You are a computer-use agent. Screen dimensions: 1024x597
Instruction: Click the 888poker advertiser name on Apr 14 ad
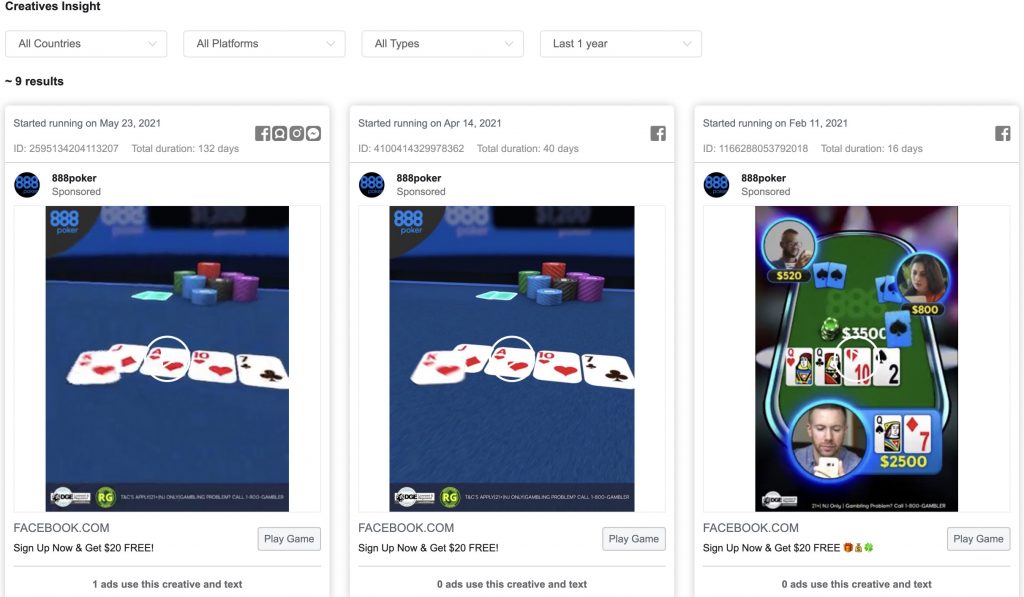pyautogui.click(x=419, y=178)
